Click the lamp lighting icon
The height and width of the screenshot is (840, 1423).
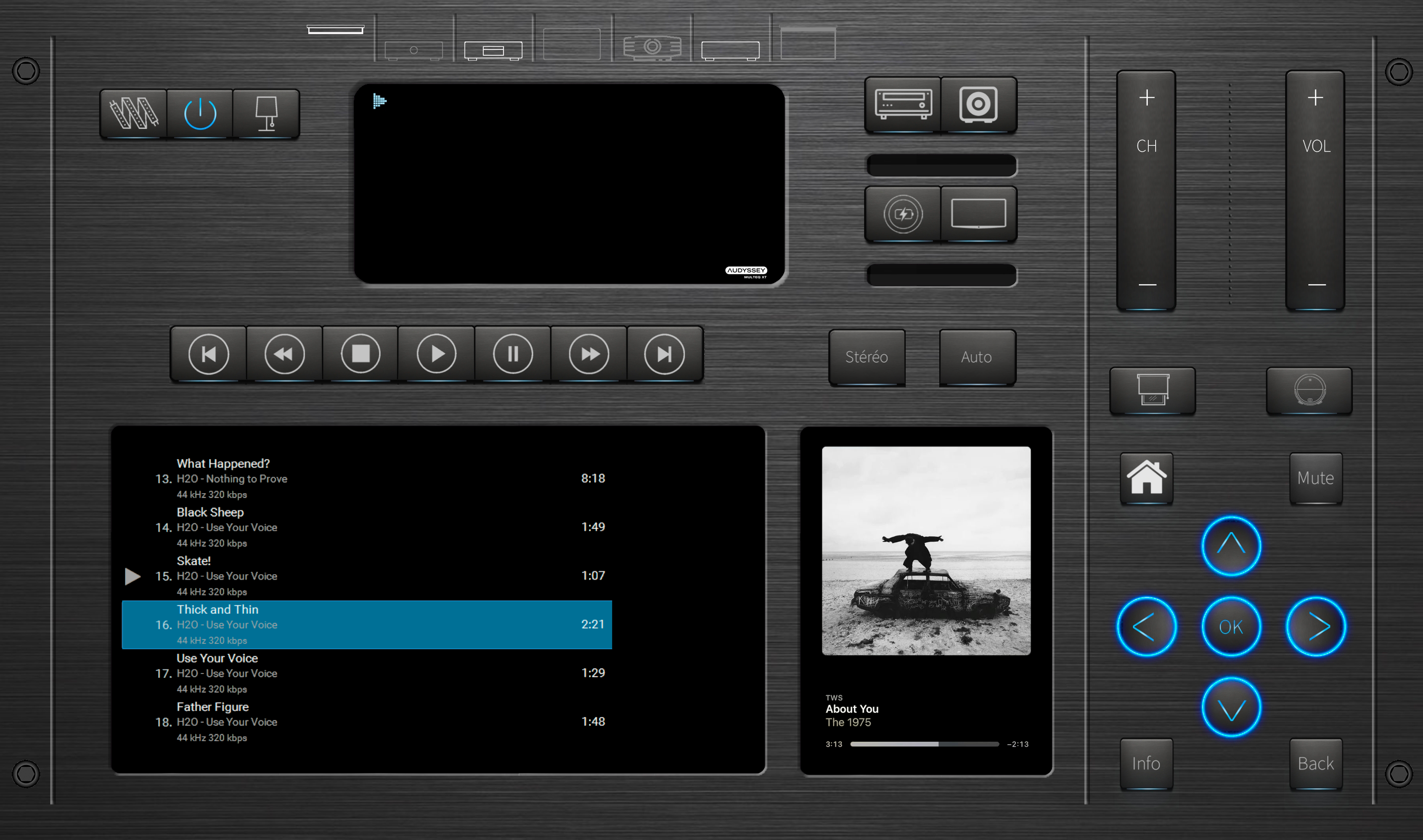(266, 114)
